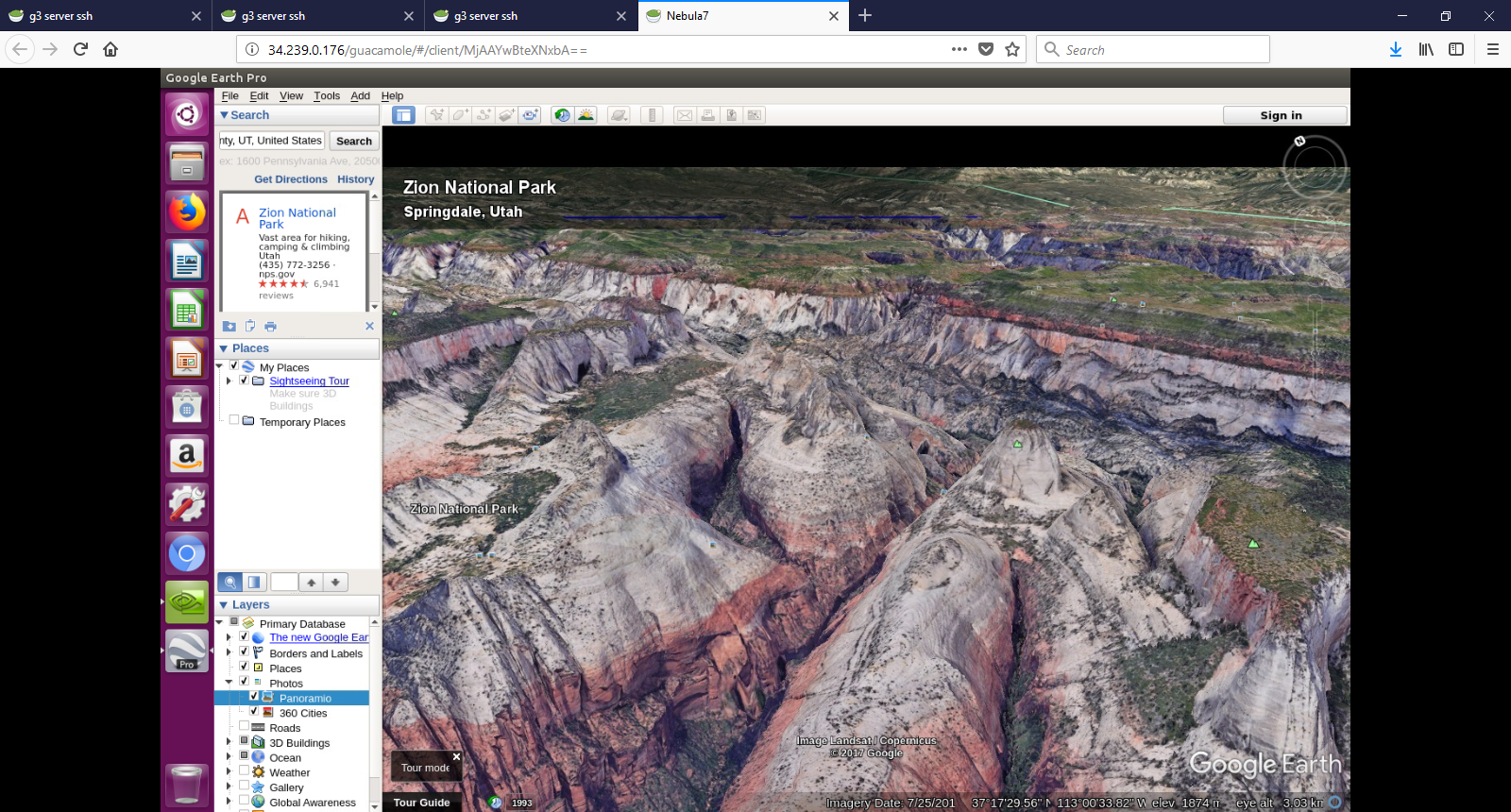This screenshot has height=812, width=1511.
Task: Open the View menu
Action: click(291, 96)
